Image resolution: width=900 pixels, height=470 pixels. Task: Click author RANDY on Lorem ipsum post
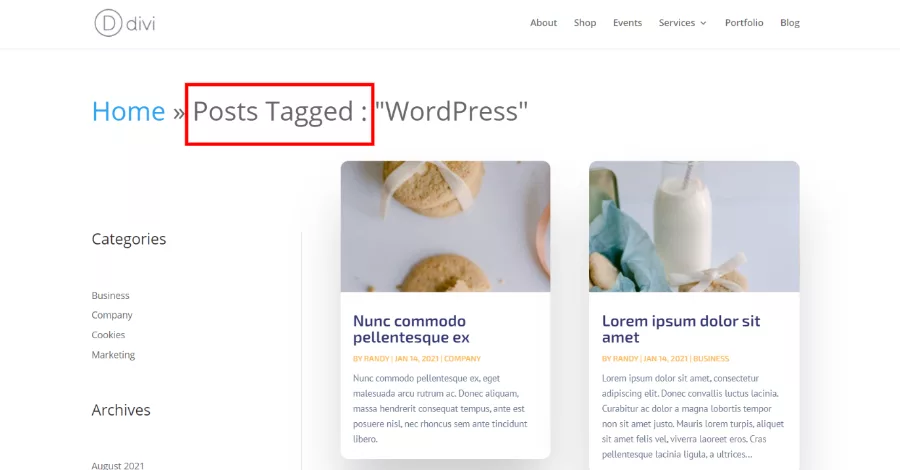click(626, 359)
